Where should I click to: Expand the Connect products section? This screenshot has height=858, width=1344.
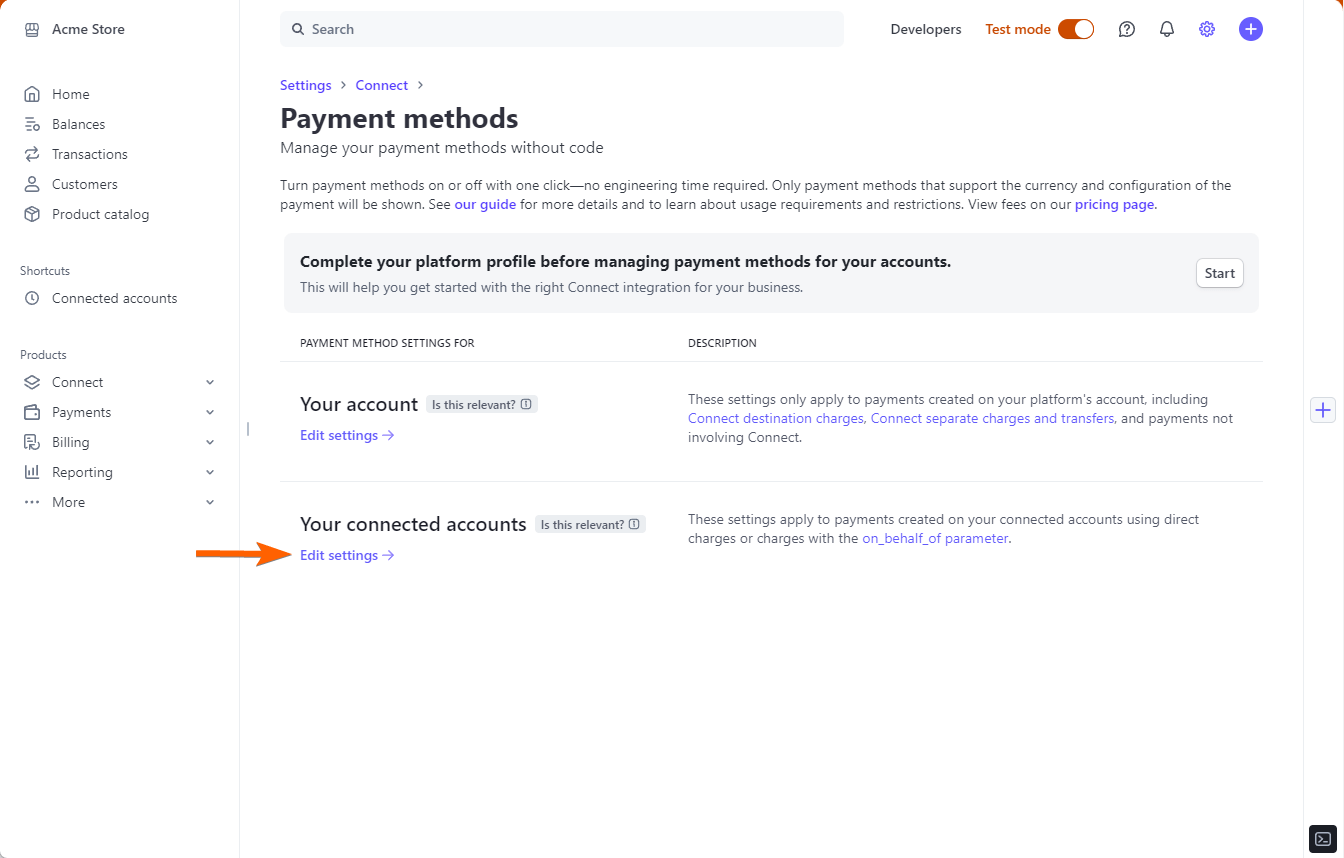(210, 382)
